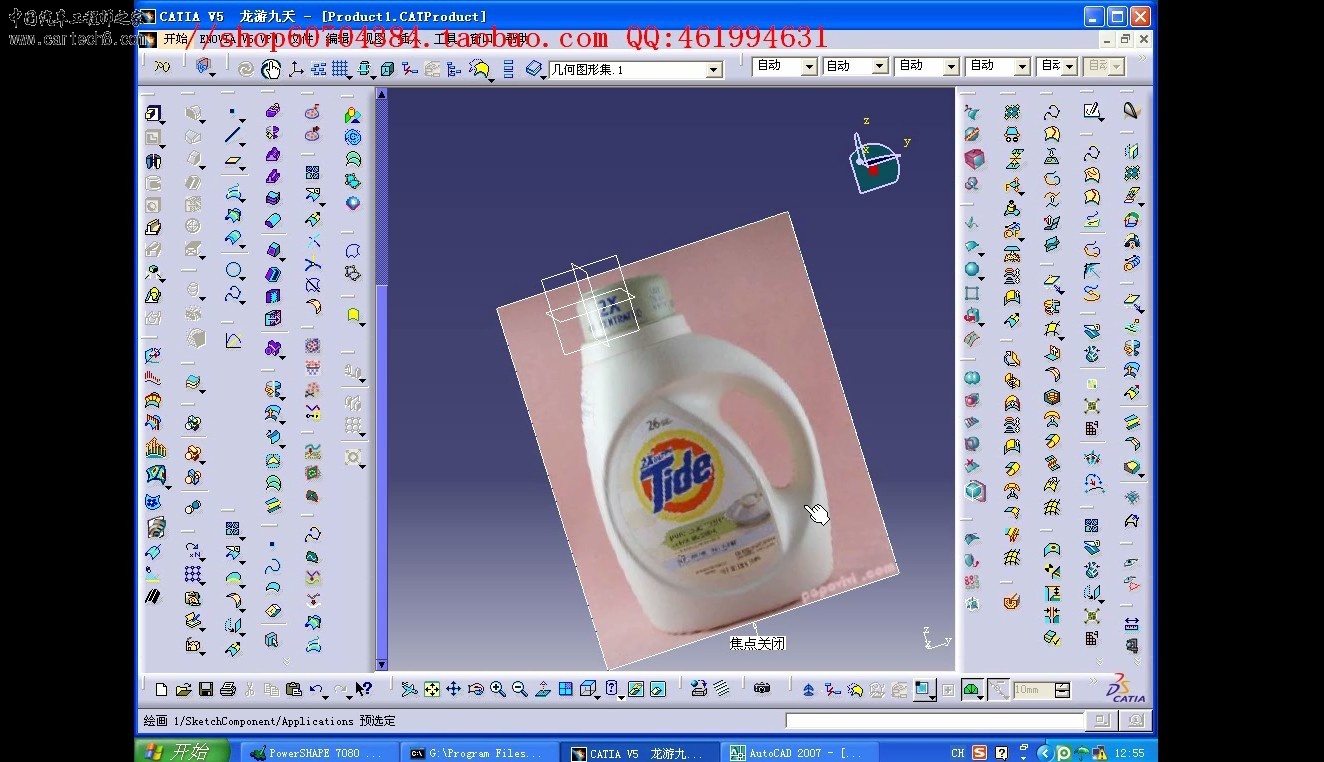Toggle Swap Visible Space icon
Screen dimensions: 1324x762
pyautogui.click(x=657, y=689)
